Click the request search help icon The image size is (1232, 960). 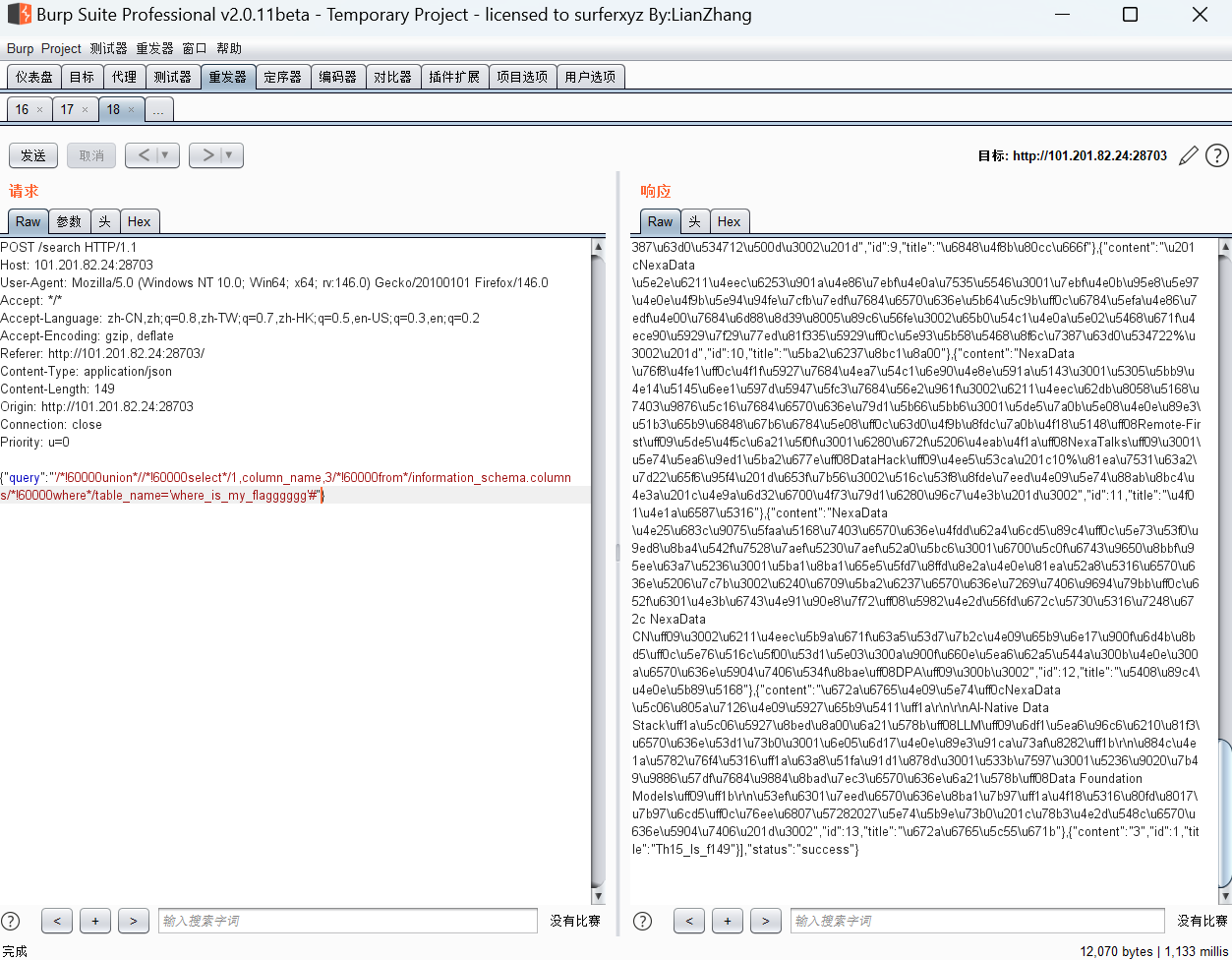click(11, 921)
